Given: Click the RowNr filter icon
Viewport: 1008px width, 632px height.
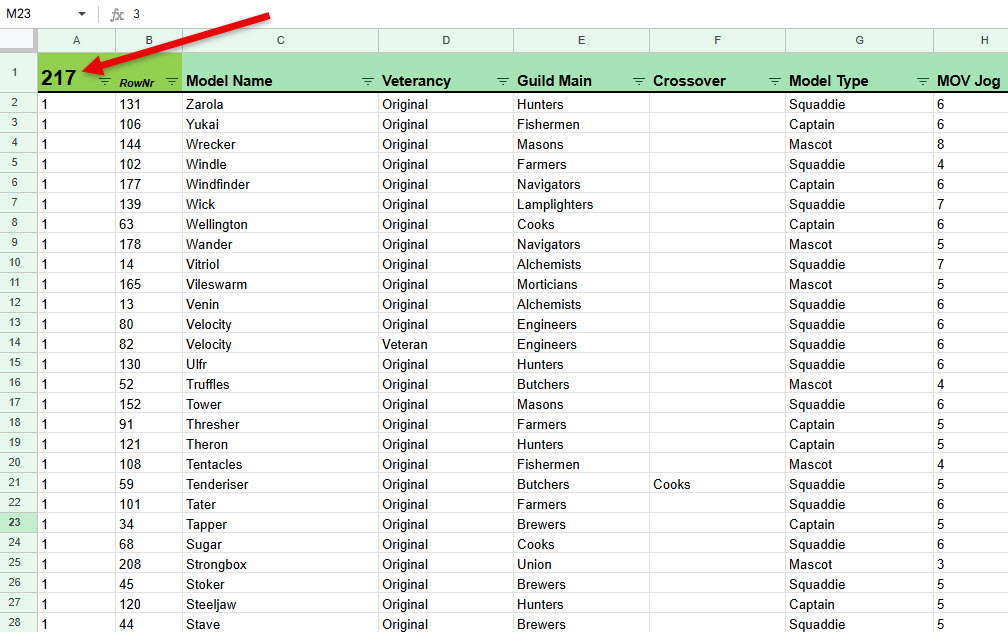Looking at the screenshot, I should point(171,81).
